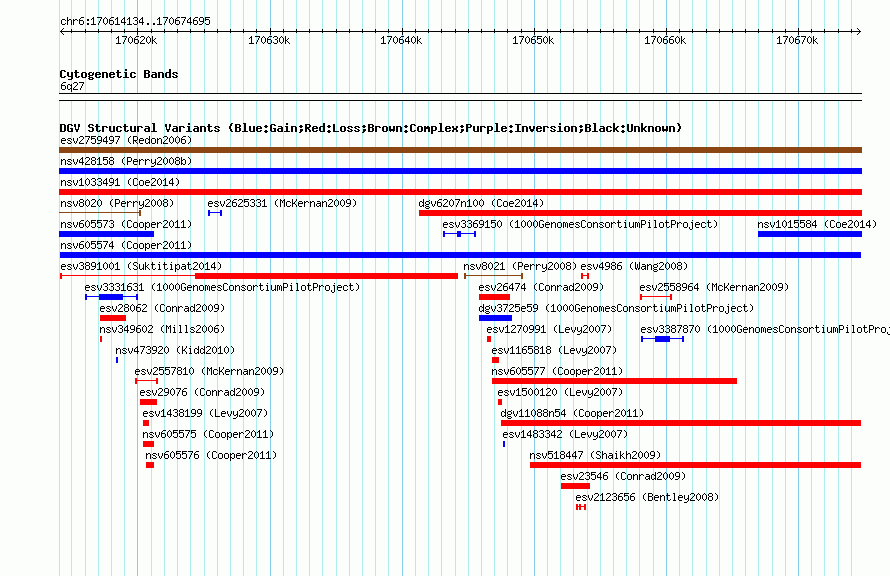Click the Cytogenetic Bands track title
Image resolution: width=890 pixels, height=576 pixels.
119,74
